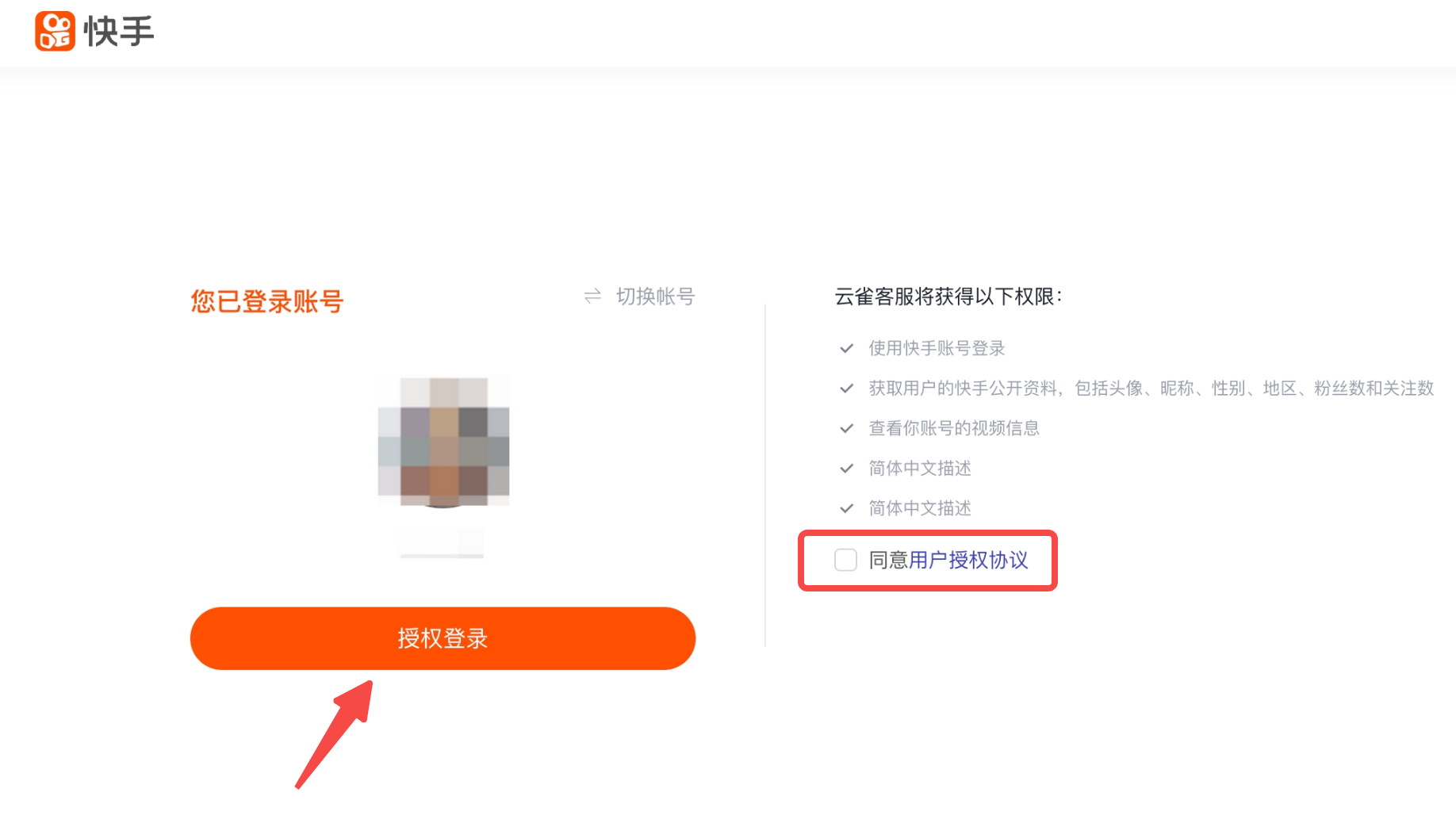This screenshot has width=1456, height=823.
Task: Click the 您已登录账号 heading
Action: (x=266, y=301)
